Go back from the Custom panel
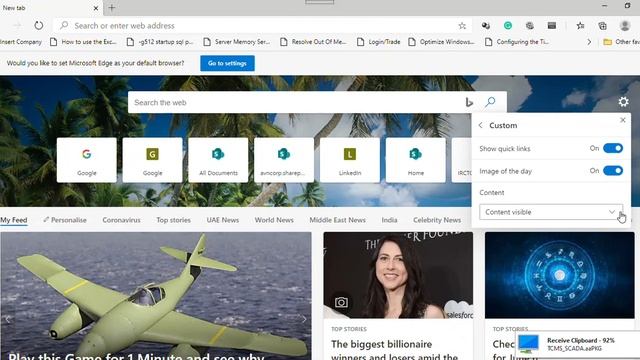The image size is (640, 360). pyautogui.click(x=480, y=125)
